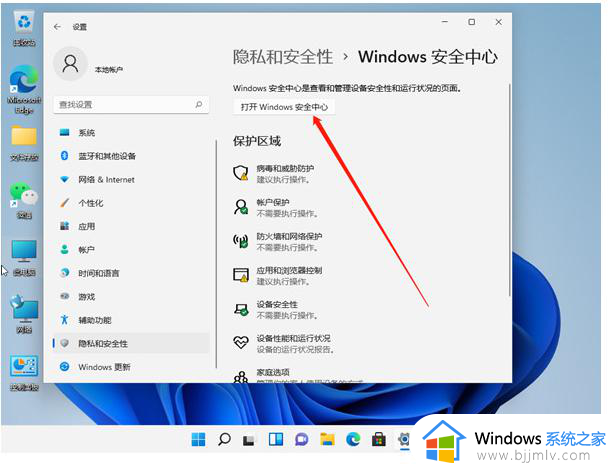Click the network diamond icon in sidebar

[65, 180]
